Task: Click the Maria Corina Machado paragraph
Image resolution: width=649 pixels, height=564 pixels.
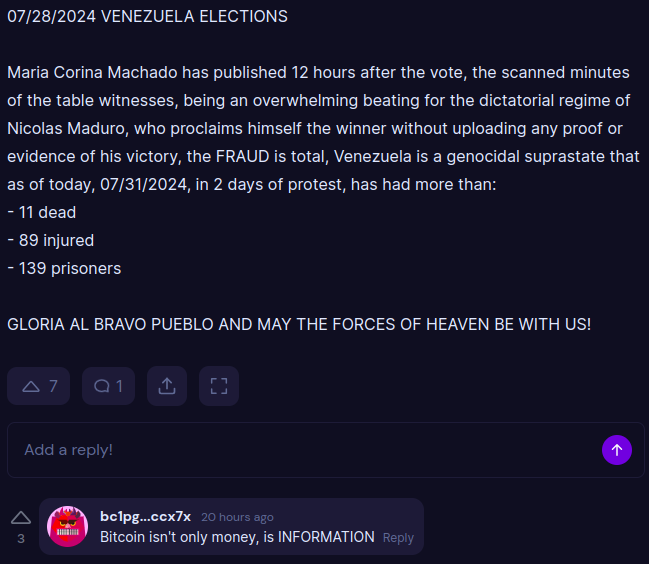Action: (x=324, y=128)
